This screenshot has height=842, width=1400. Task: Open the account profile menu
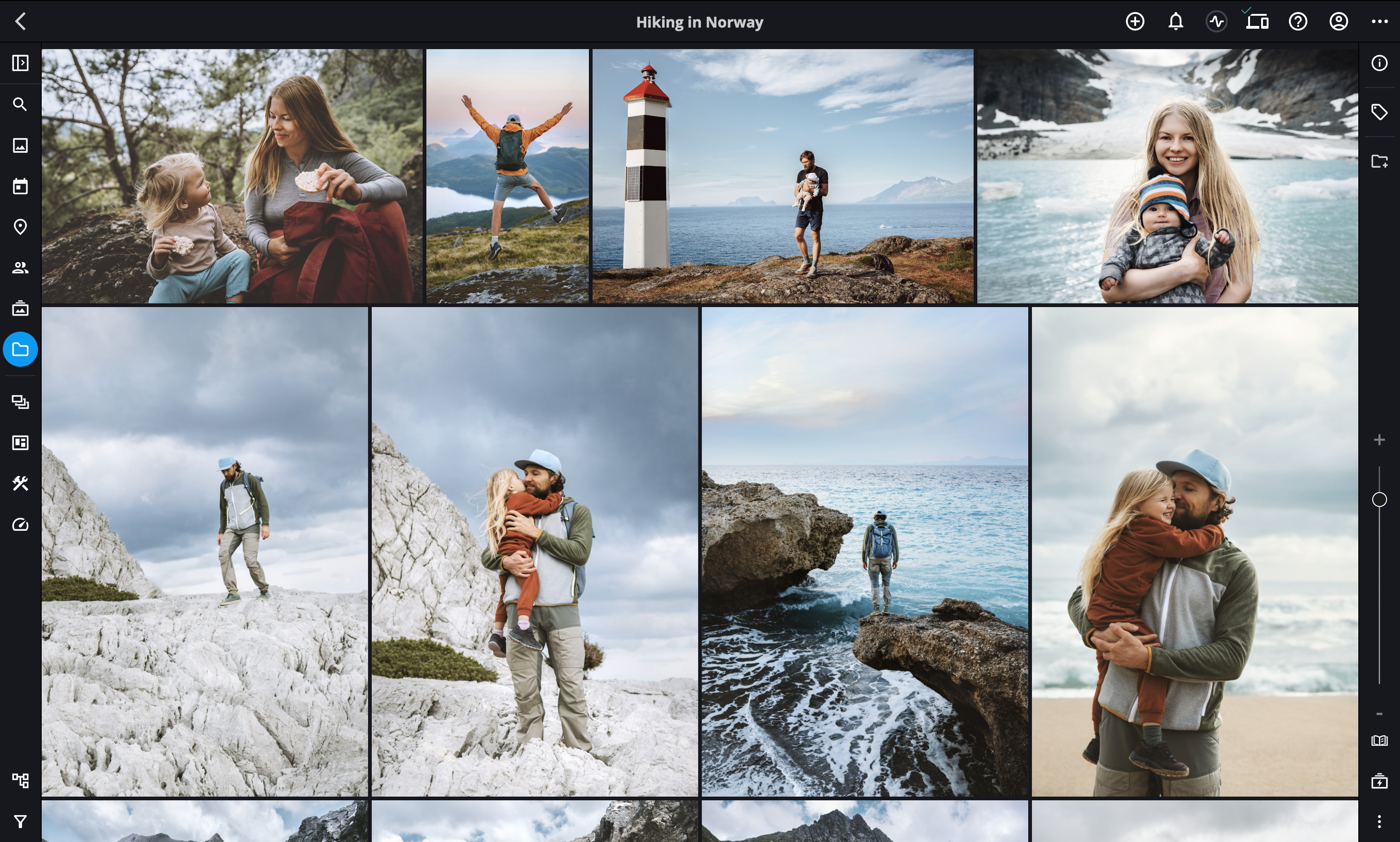[1339, 22]
